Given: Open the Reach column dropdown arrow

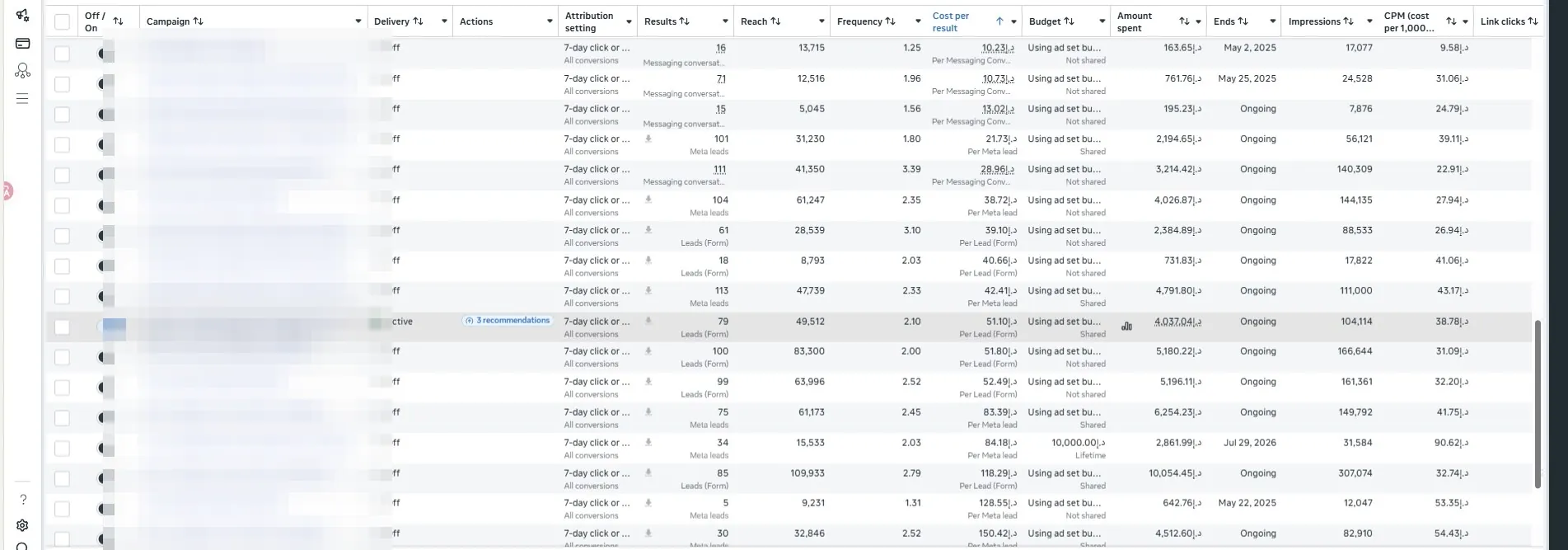Looking at the screenshot, I should coord(821,21).
